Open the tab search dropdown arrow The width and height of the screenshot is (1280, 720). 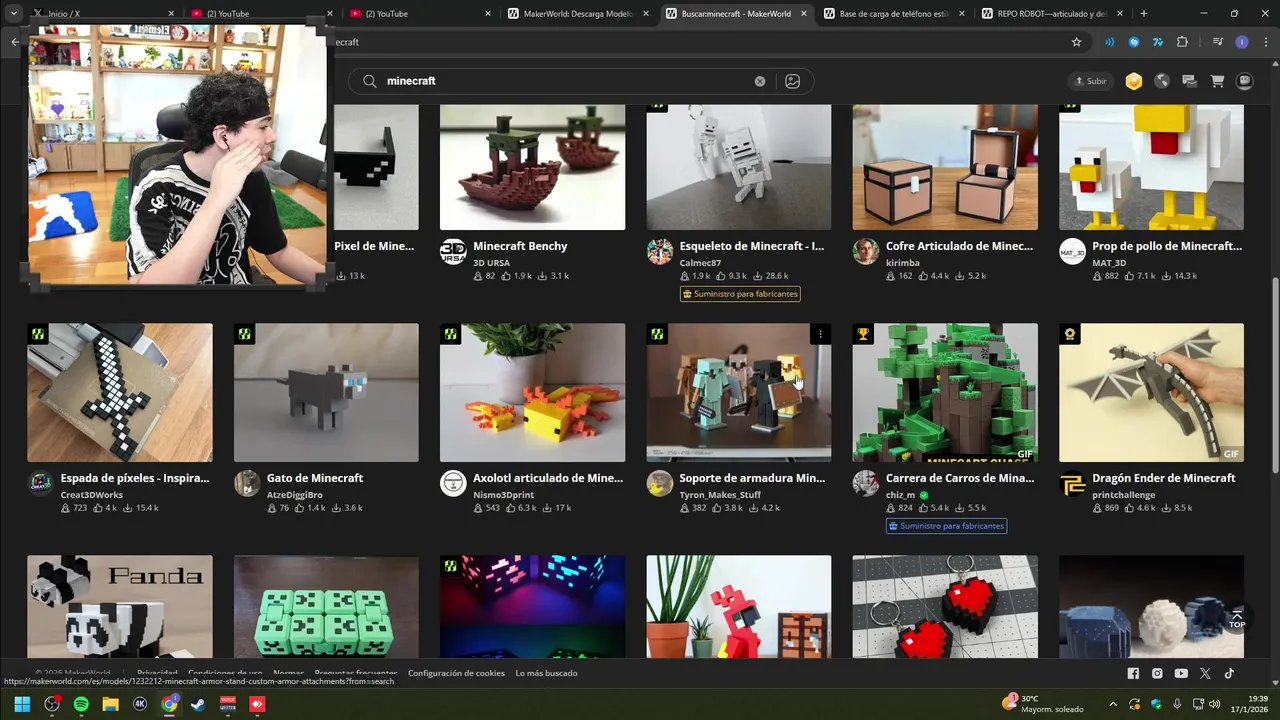(14, 14)
